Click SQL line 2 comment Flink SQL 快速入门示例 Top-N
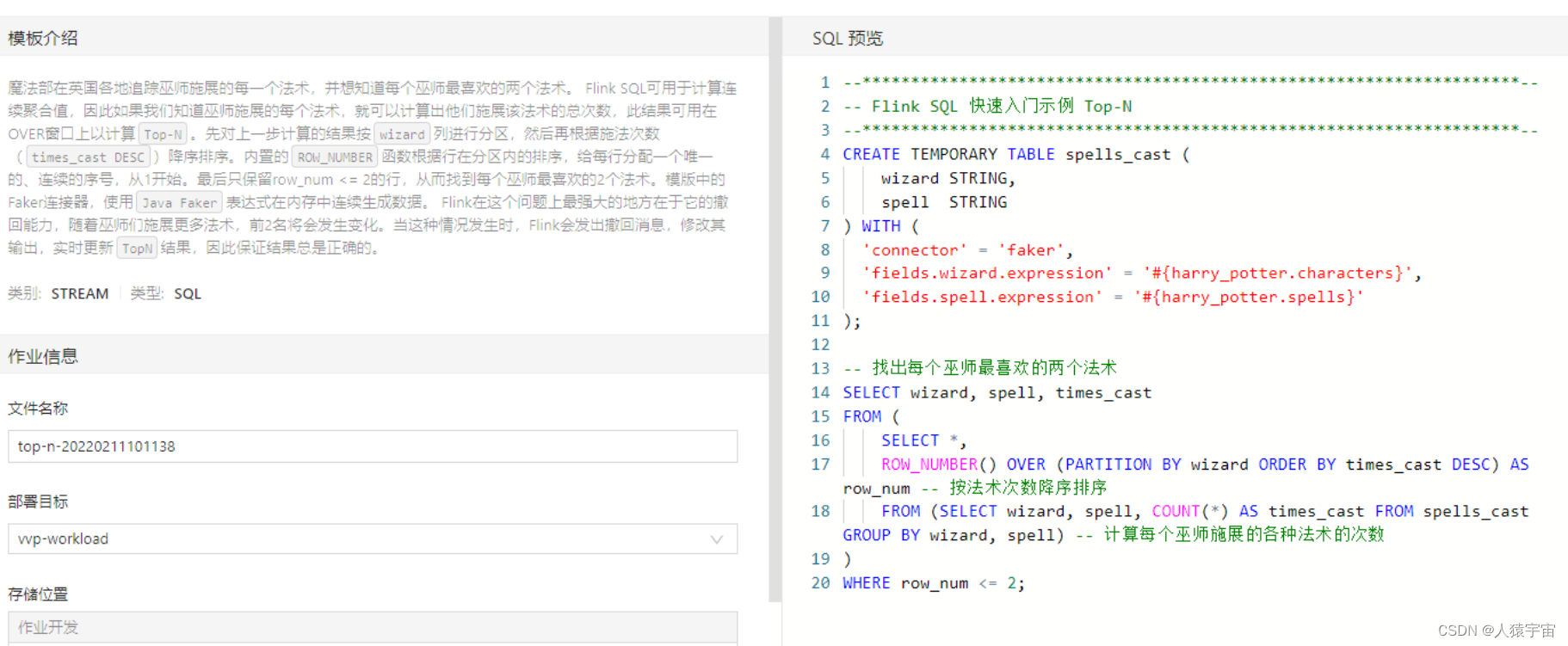 pos(987,106)
